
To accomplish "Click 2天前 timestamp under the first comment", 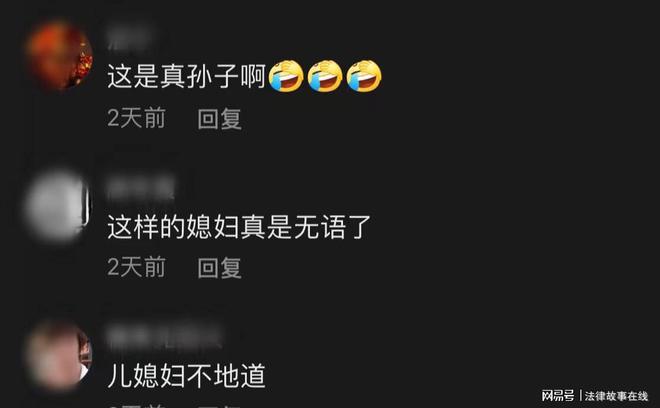I will [136, 118].
